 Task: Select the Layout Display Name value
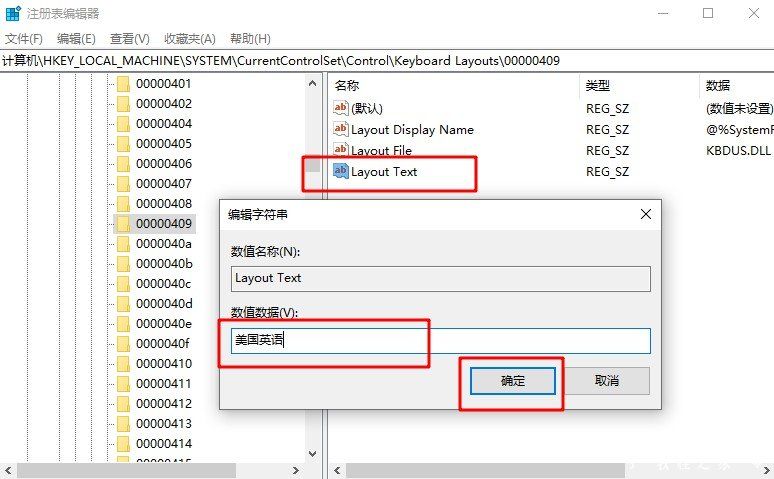pyautogui.click(x=412, y=130)
